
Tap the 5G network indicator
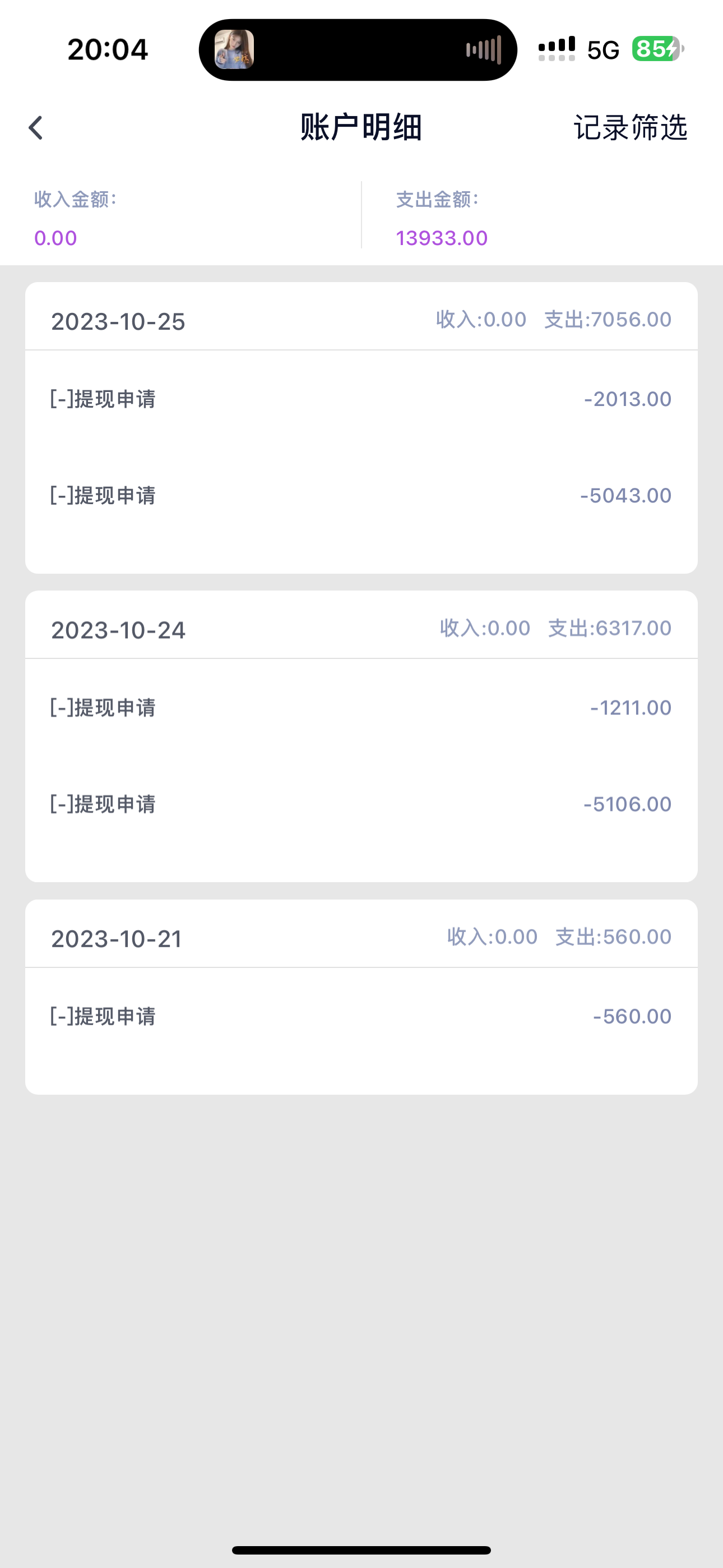pos(602,50)
